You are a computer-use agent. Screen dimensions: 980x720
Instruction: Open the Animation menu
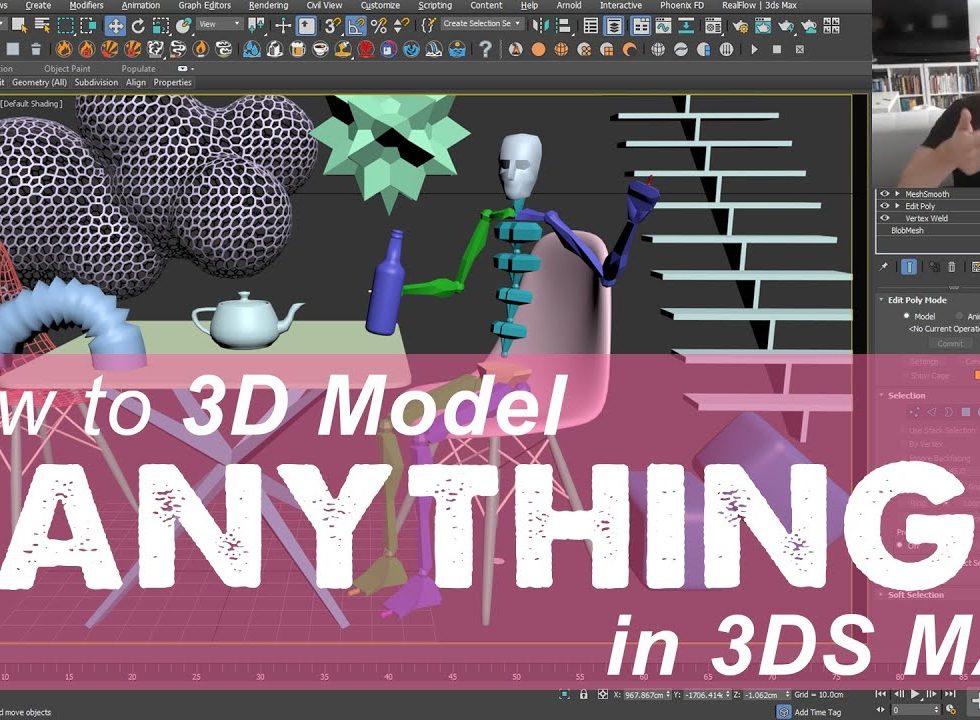pos(141,6)
